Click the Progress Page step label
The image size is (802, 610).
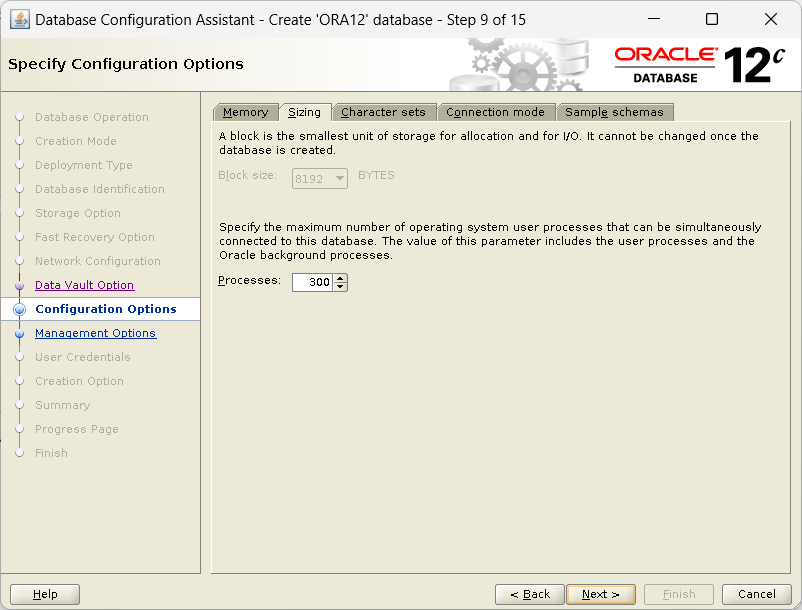[77, 430]
